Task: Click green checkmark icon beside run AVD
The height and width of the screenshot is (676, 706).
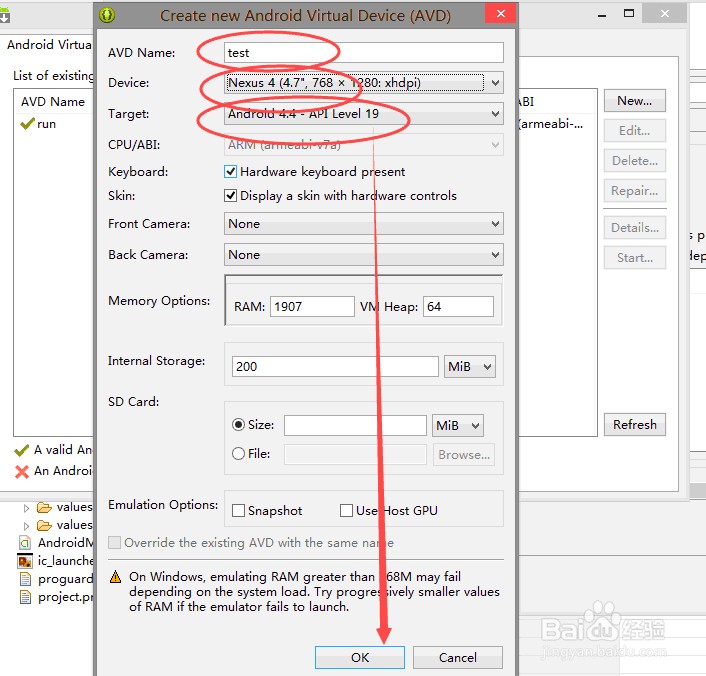Action: (27, 123)
